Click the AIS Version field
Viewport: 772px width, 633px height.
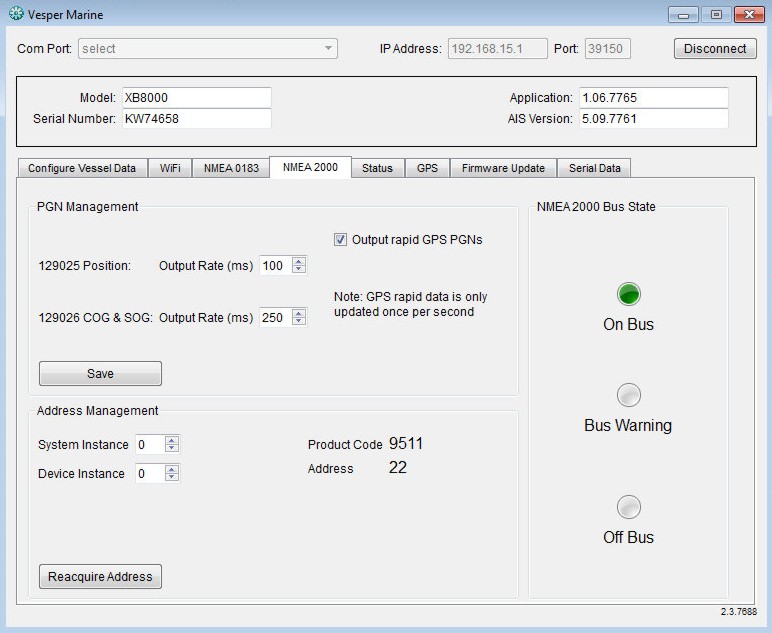click(654, 119)
